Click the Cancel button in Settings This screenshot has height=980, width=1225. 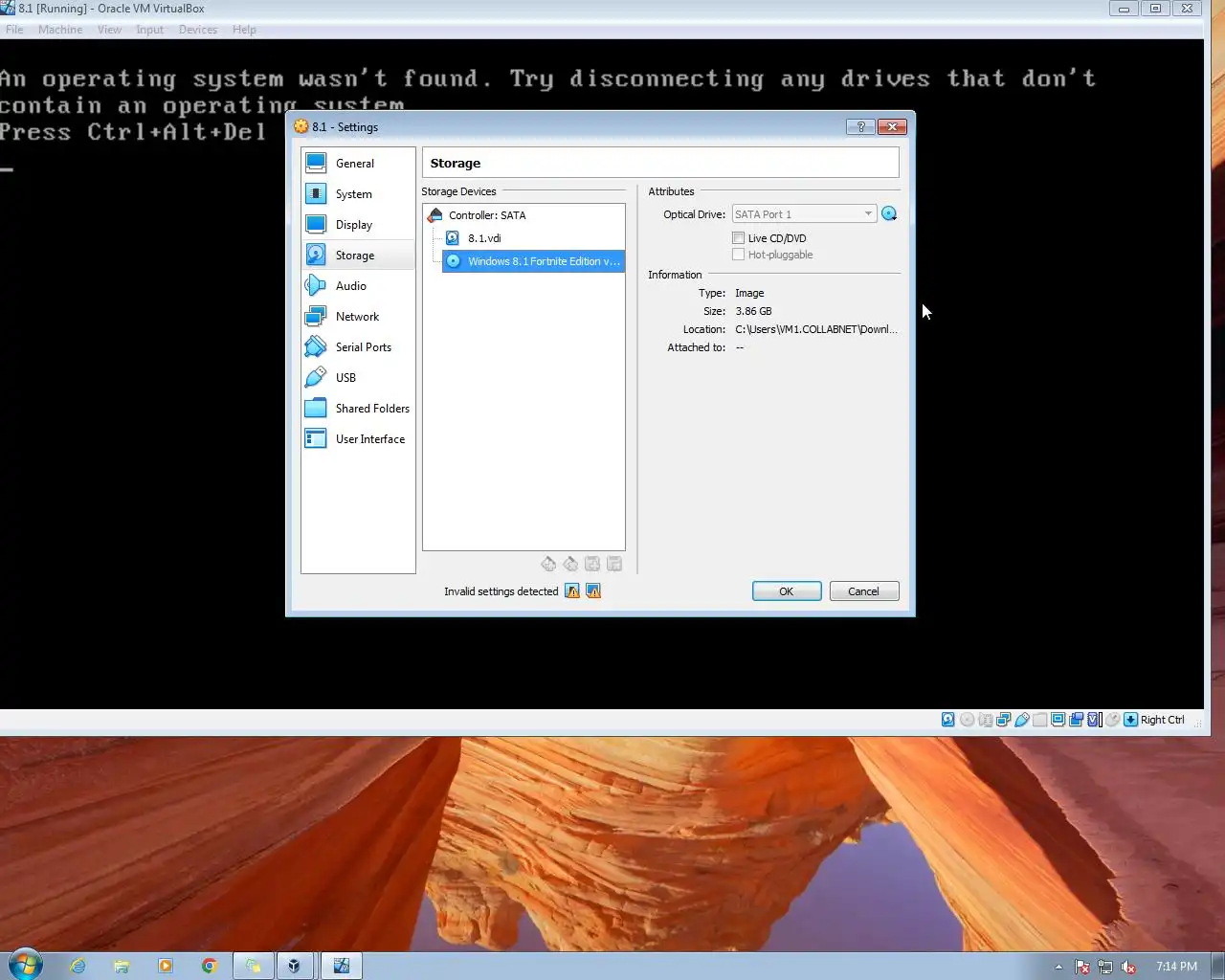pyautogui.click(x=863, y=591)
